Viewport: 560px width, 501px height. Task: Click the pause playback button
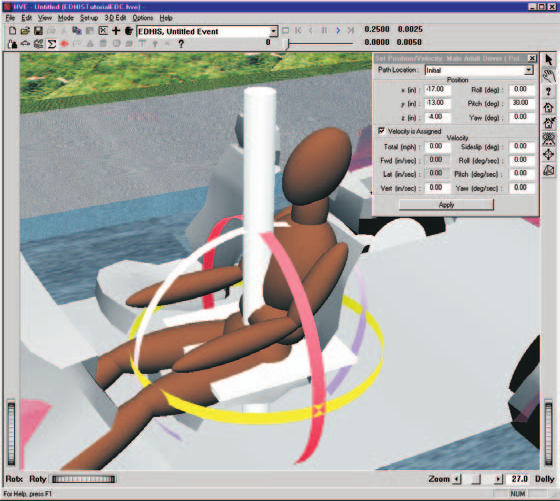pos(324,31)
